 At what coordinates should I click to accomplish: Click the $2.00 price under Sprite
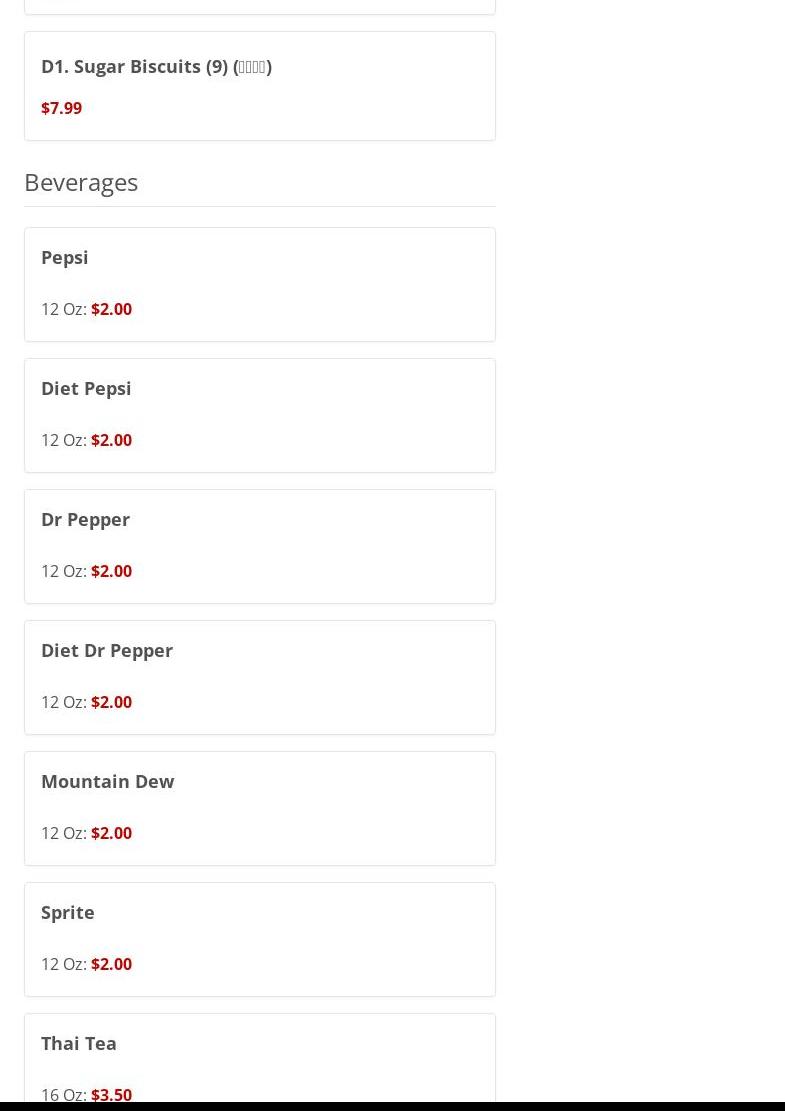click(x=111, y=964)
